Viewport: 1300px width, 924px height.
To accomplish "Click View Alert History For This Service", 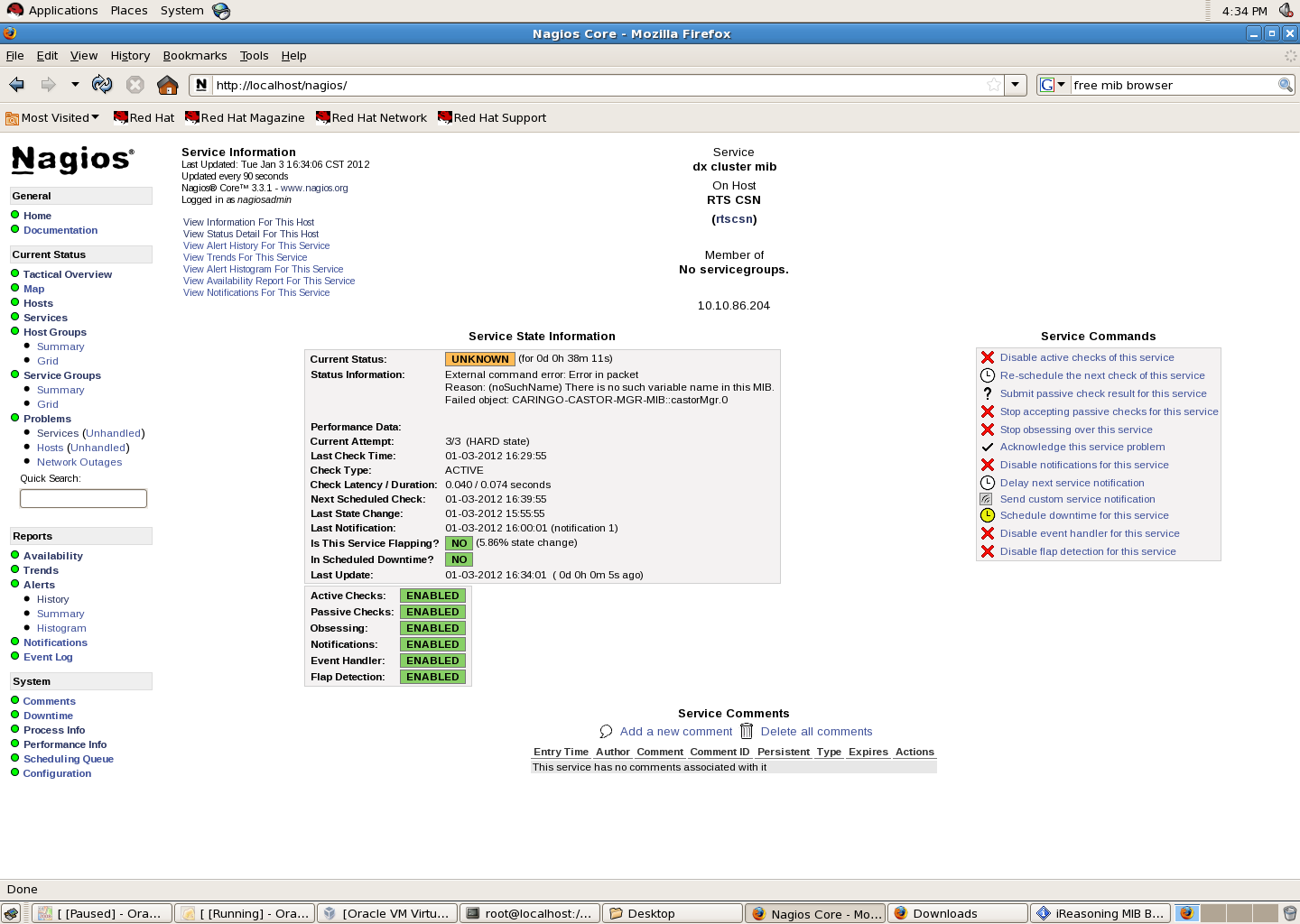I will (256, 245).
